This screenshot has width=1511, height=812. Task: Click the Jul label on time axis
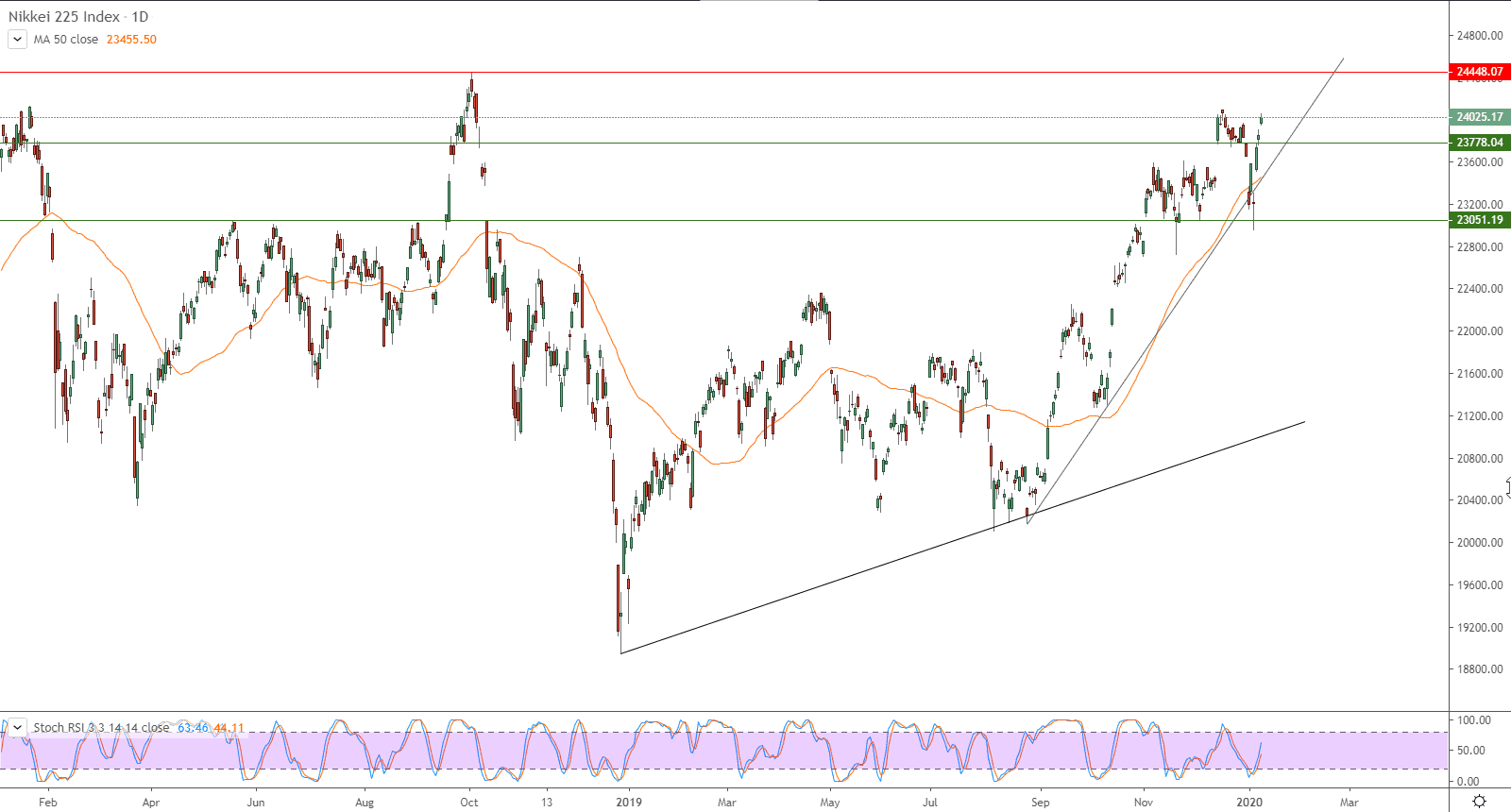click(930, 803)
